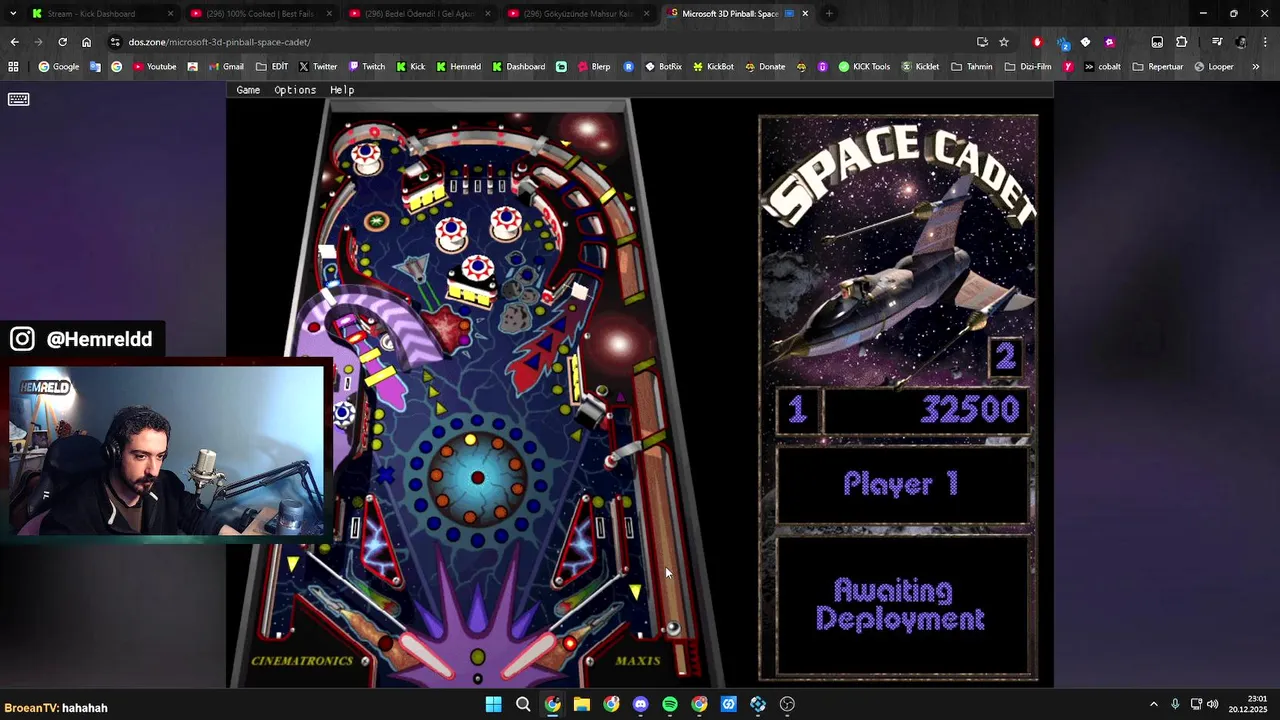Open the apps grid in bookmarks bar
Screen dimensions: 1280x720
coord(13,67)
